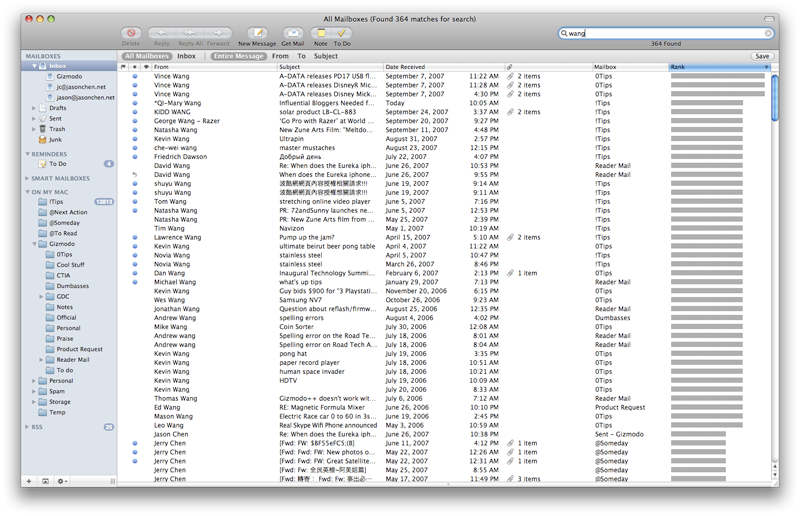Viewport: 800px width, 516px height.
Task: Select the Junk mailbox icon
Action: [43, 139]
